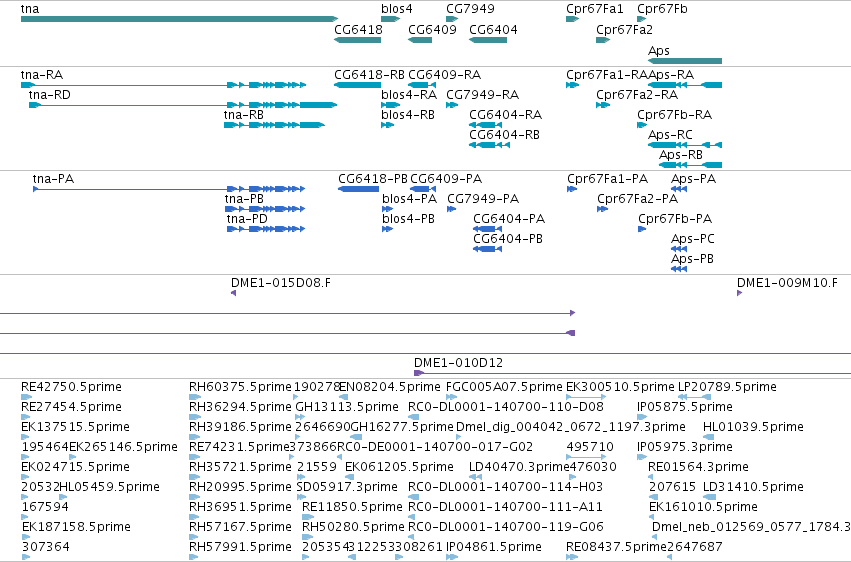The height and width of the screenshot is (562, 851).
Task: Select the Aps-PB protein label
Action: (692, 259)
